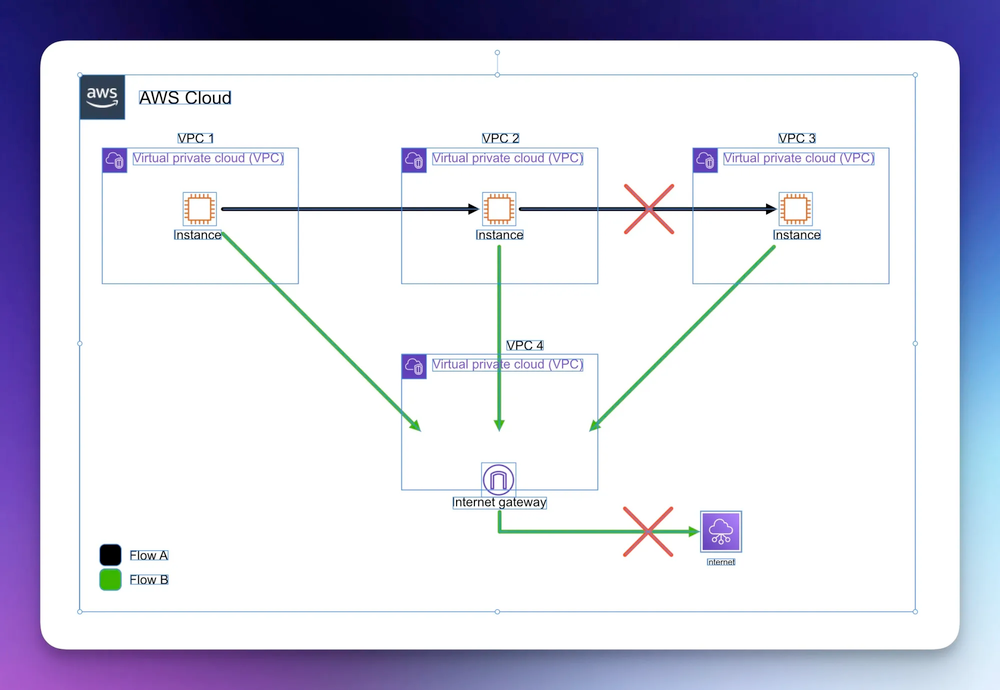Viewport: 1000px width, 690px height.
Task: Click the black Flow A legend swatch
Action: click(x=110, y=555)
